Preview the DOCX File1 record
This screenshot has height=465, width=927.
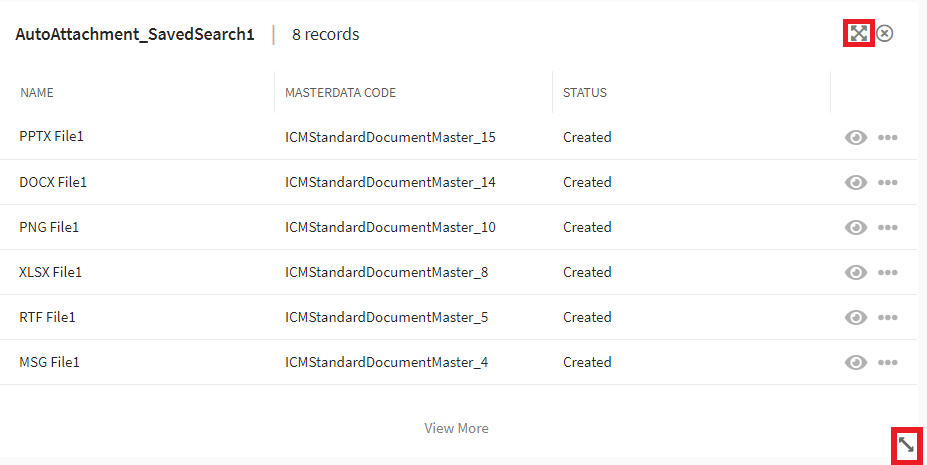tap(855, 182)
